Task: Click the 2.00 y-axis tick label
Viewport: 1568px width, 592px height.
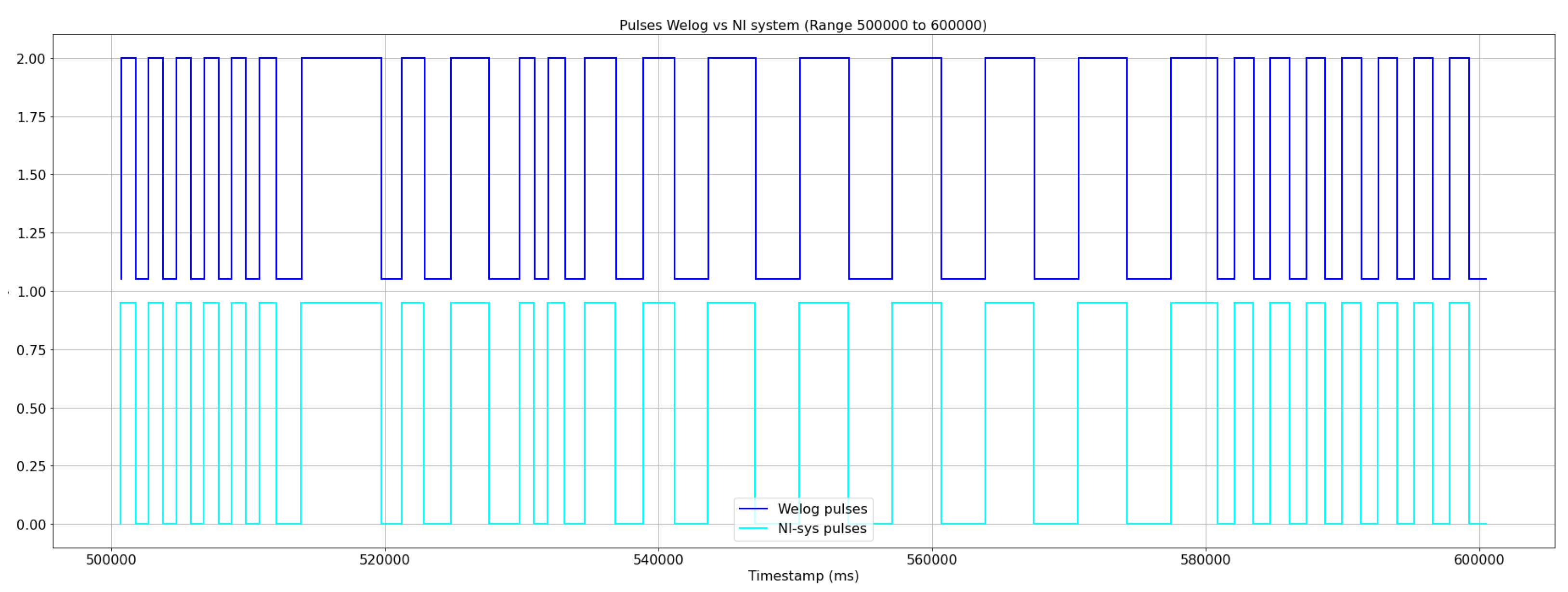Action: (31, 59)
